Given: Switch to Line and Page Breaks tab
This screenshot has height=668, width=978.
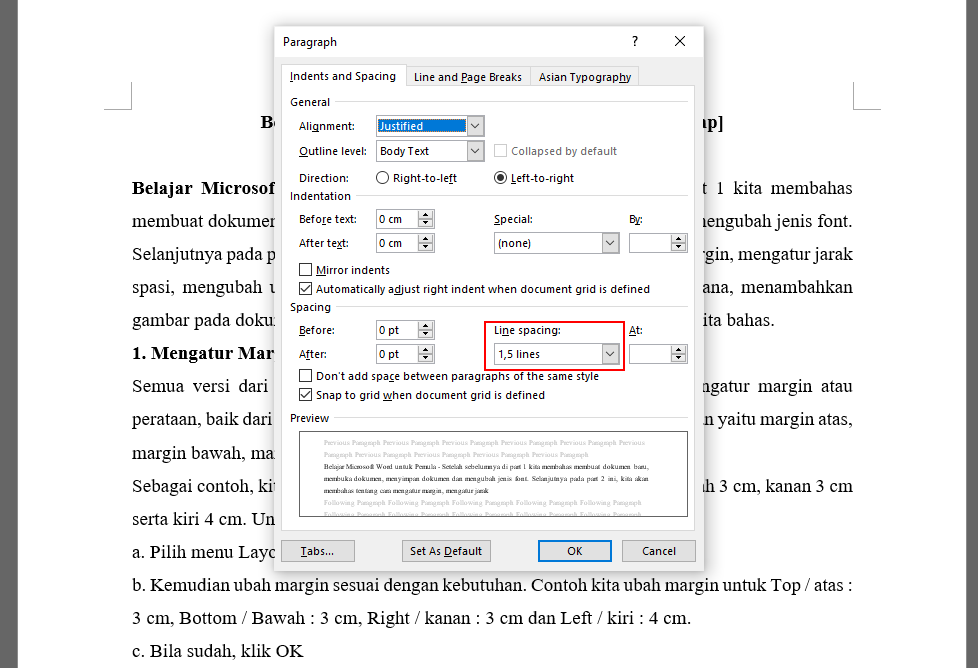Looking at the screenshot, I should pyautogui.click(x=468, y=77).
